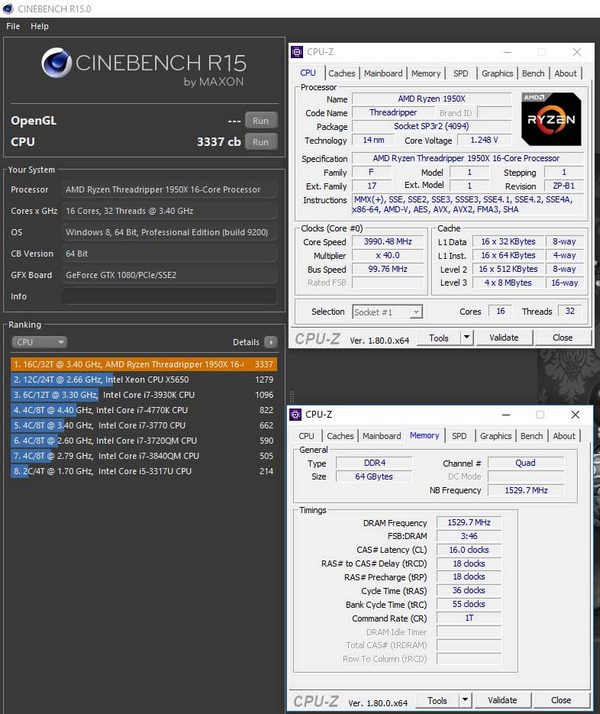Click Tools button in top CPU-Z window
The height and width of the screenshot is (714, 600).
tap(438, 338)
